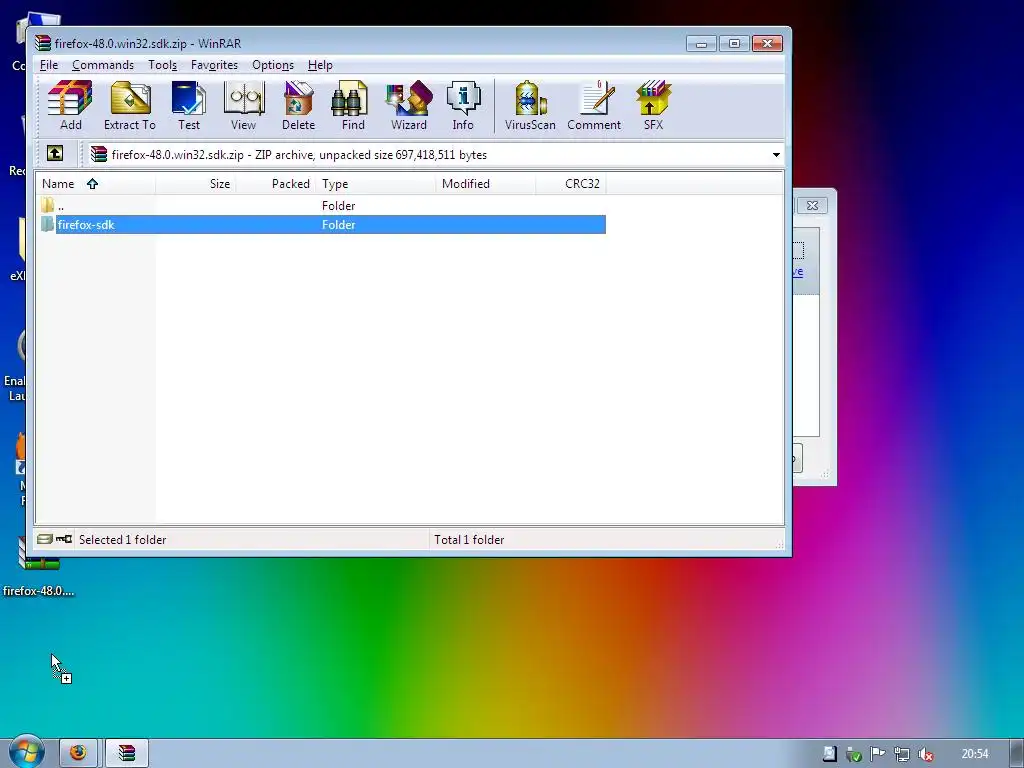This screenshot has width=1024, height=768.
Task: Close the dialog behind the WinRAR window
Action: (x=812, y=205)
